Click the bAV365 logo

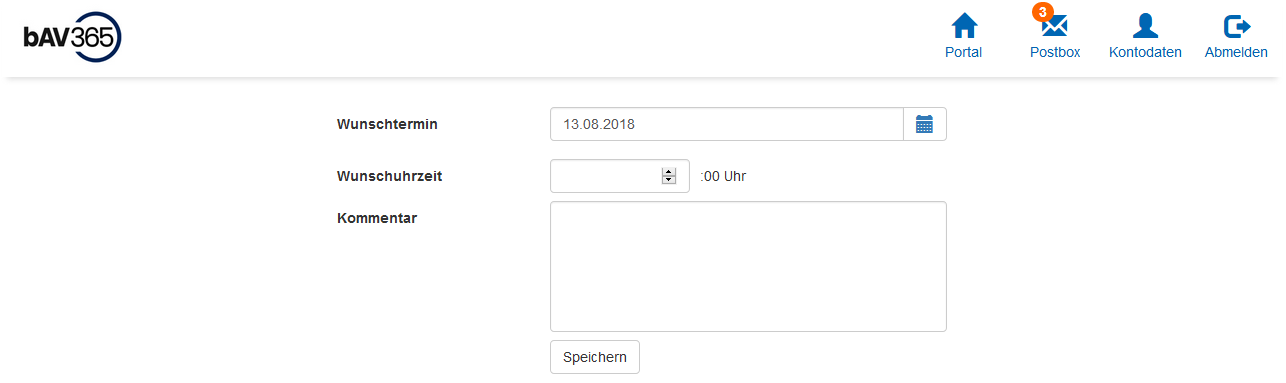(72, 38)
